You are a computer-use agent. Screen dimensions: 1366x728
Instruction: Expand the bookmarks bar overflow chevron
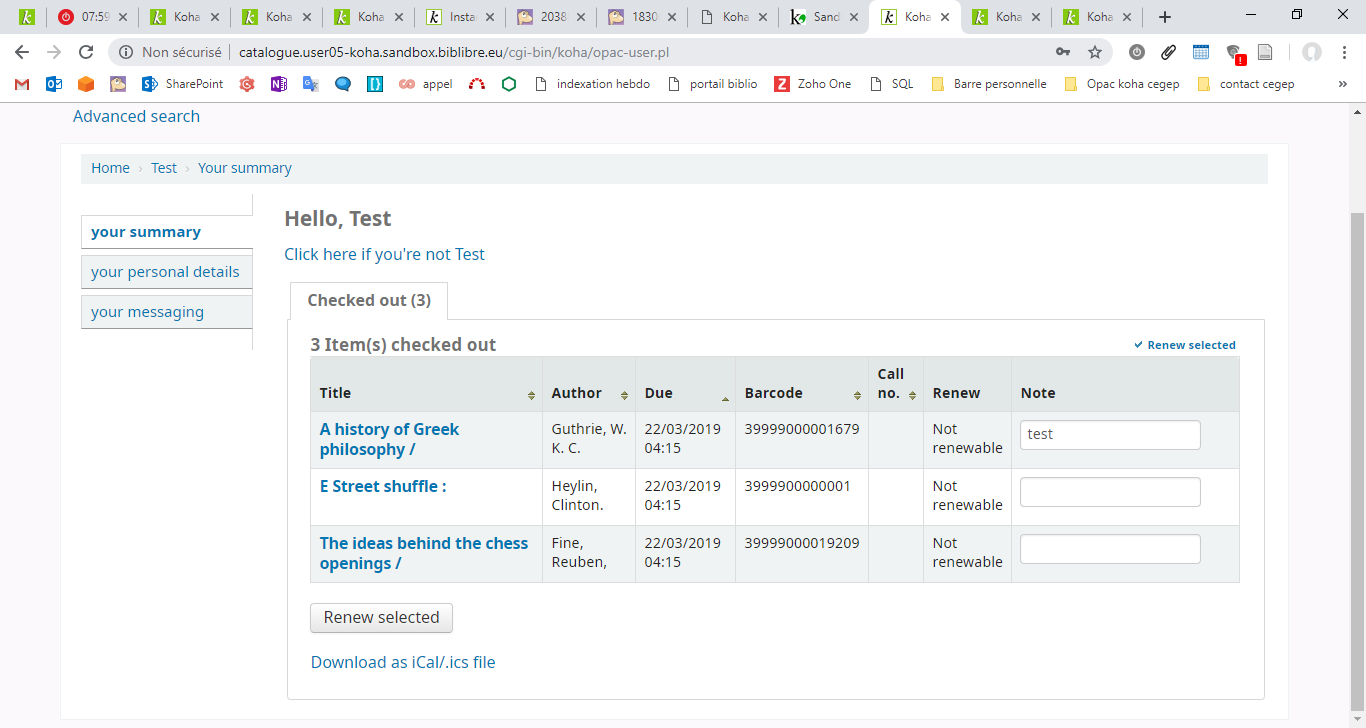point(1342,84)
